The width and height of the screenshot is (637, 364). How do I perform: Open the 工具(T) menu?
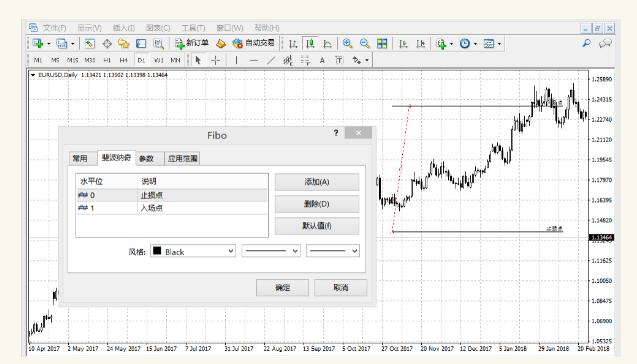point(193,28)
